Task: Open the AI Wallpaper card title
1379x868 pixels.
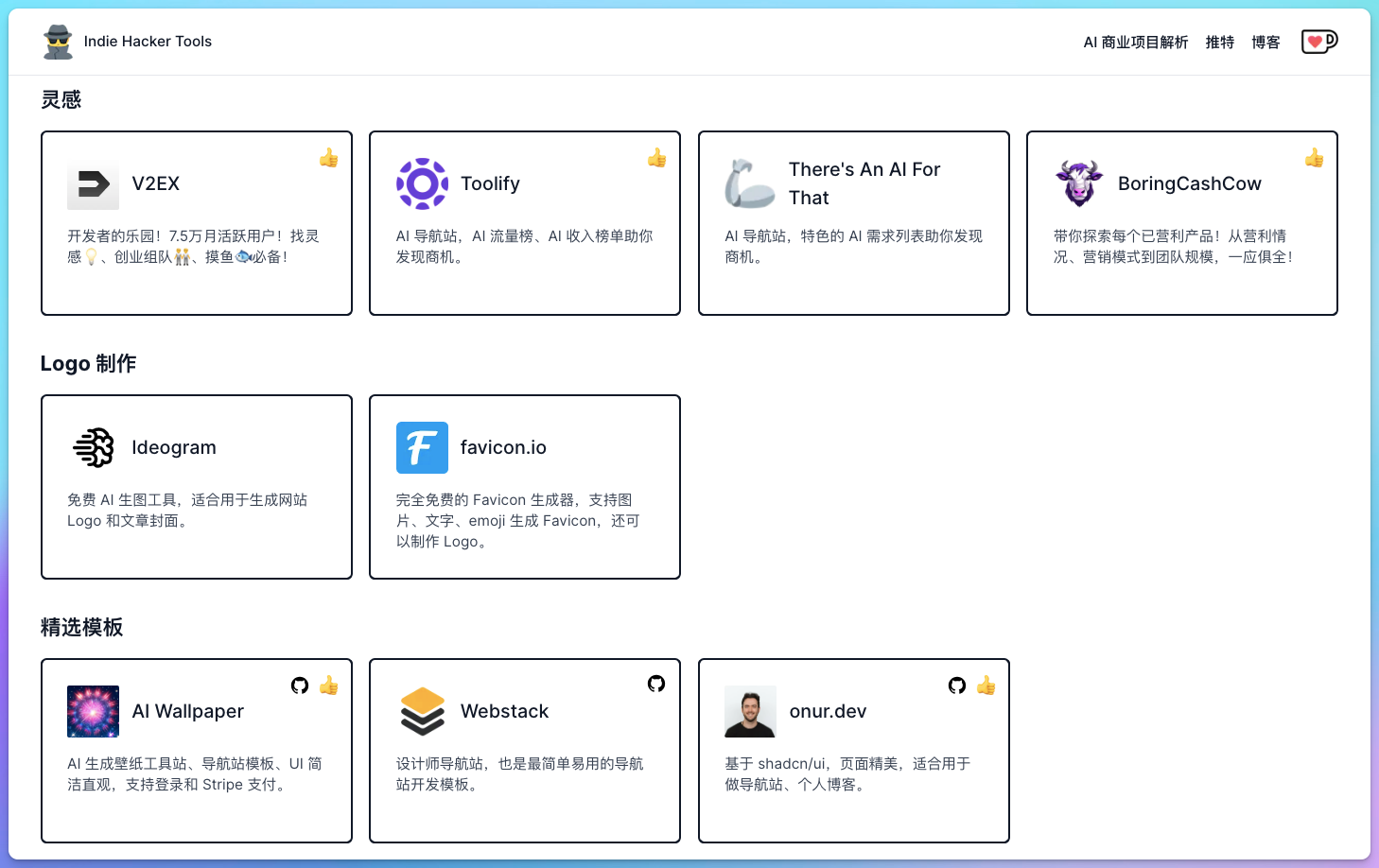Action: point(188,711)
